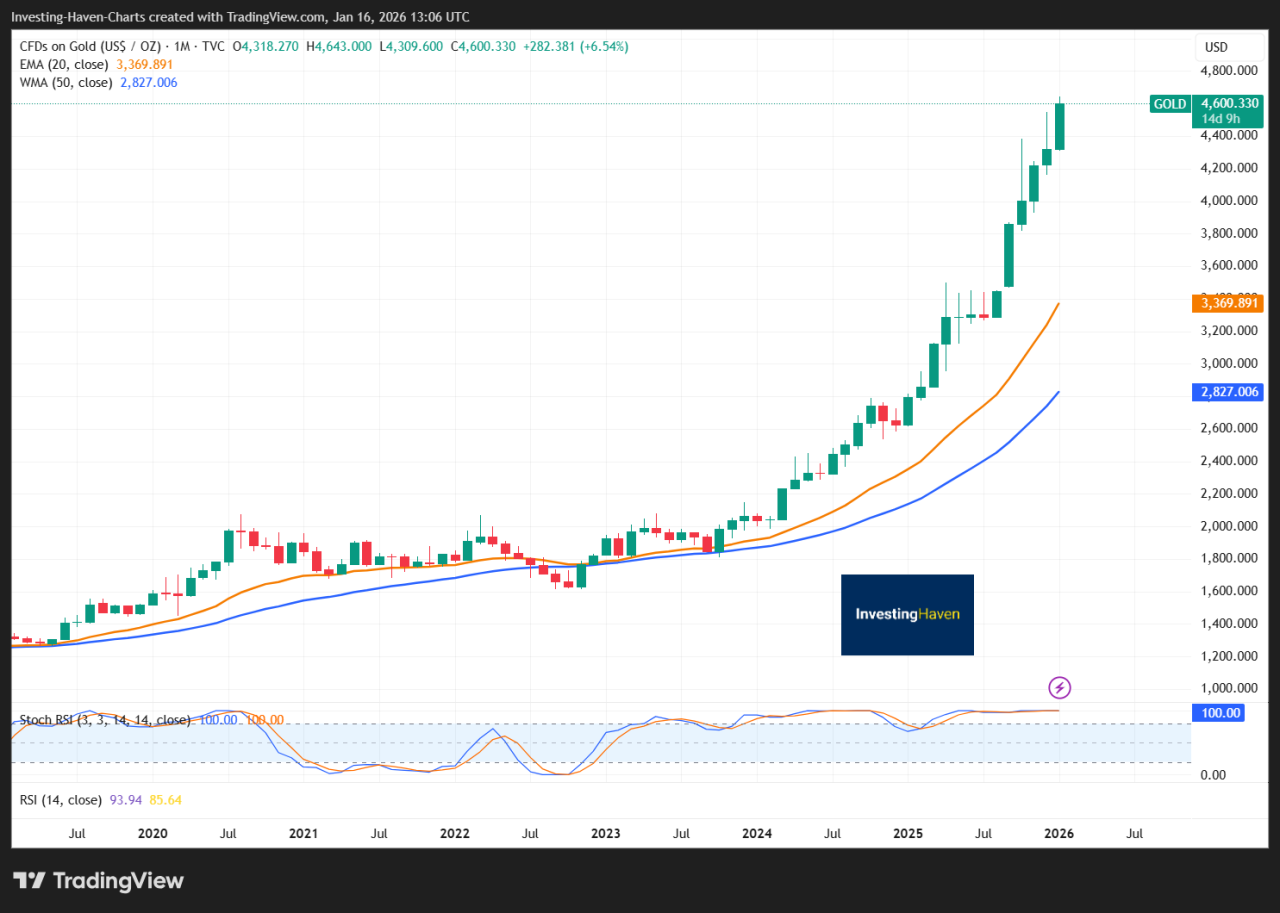
Task: Click the blue 100.00 Stoch RSI value tag
Action: coord(1218,712)
